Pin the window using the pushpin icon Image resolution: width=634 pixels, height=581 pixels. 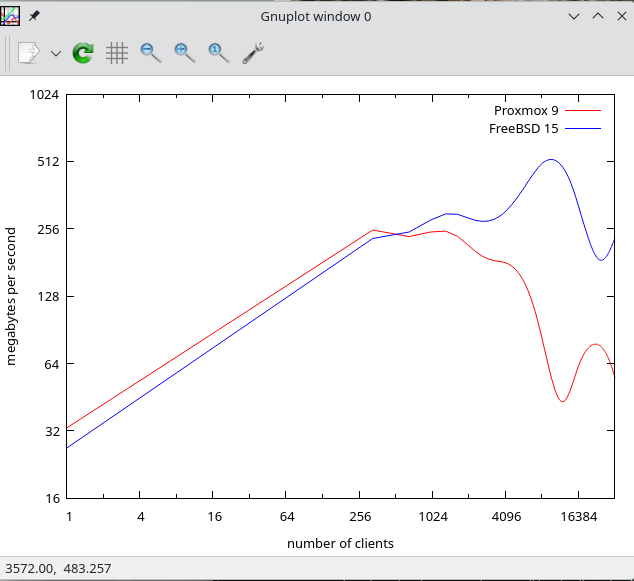(x=34, y=17)
